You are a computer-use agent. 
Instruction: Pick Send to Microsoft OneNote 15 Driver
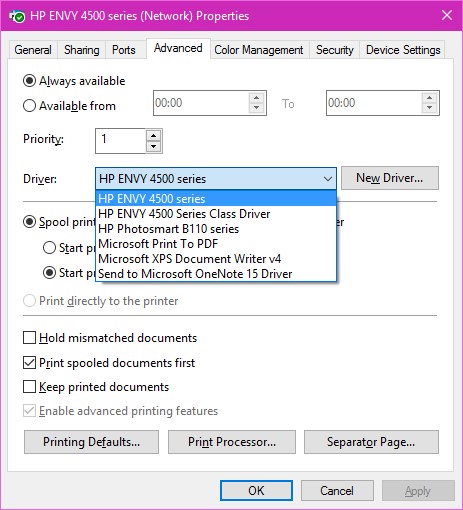pos(216,274)
